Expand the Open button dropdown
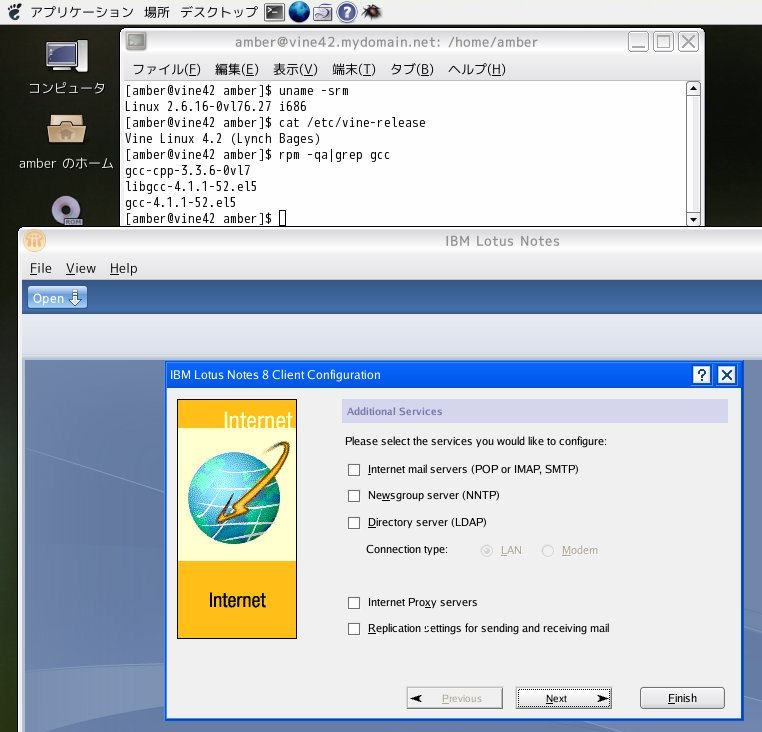The image size is (762, 732). pyautogui.click(x=57, y=297)
